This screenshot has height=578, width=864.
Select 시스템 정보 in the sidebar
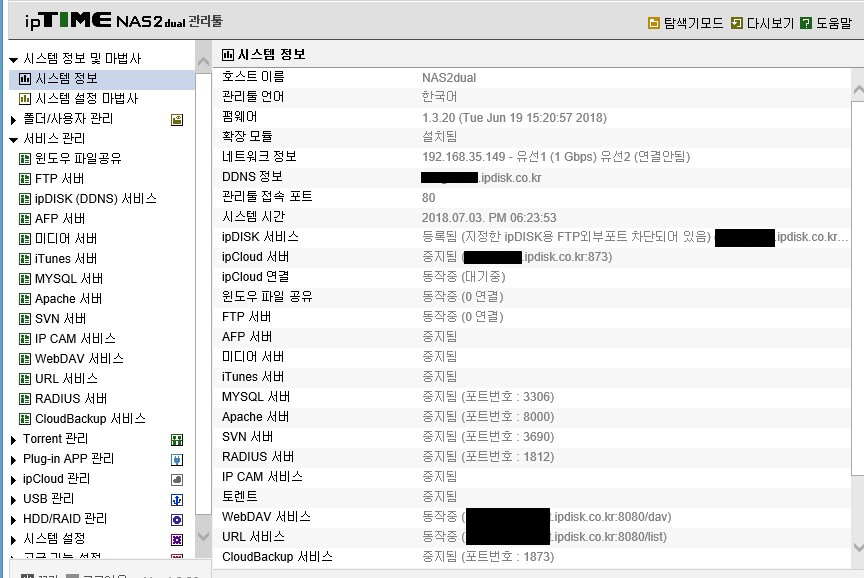(x=102, y=79)
